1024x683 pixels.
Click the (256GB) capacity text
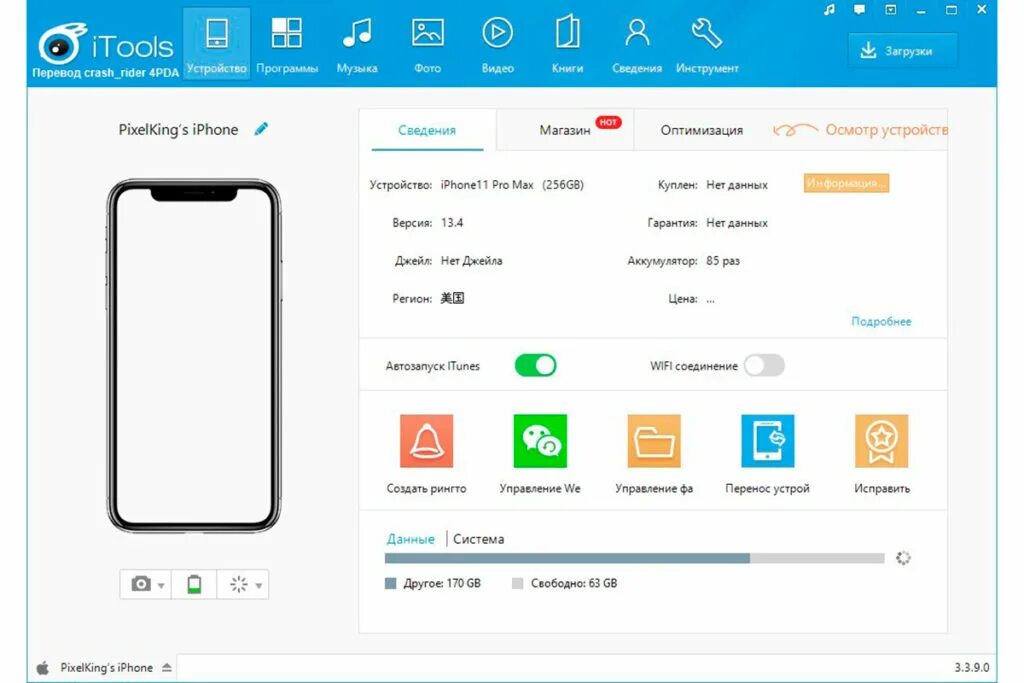coord(562,185)
